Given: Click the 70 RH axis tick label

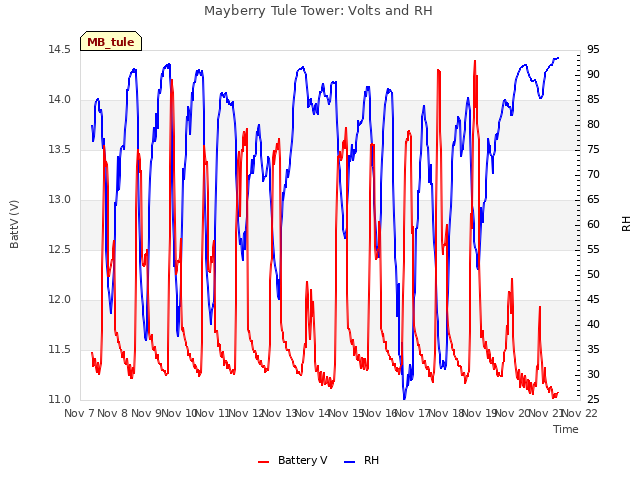Looking at the screenshot, I should [593, 174].
